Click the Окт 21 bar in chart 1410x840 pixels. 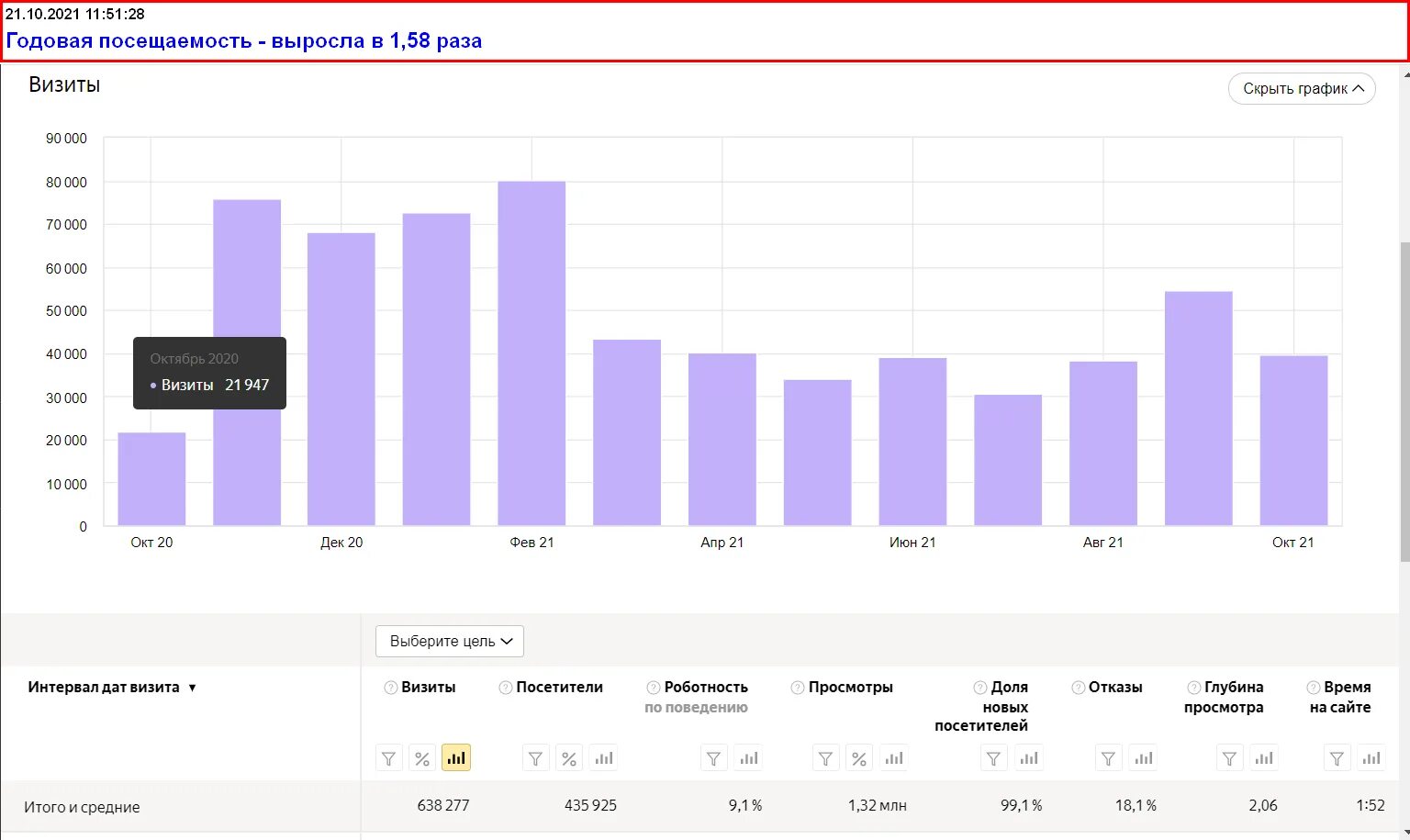(x=1293, y=441)
